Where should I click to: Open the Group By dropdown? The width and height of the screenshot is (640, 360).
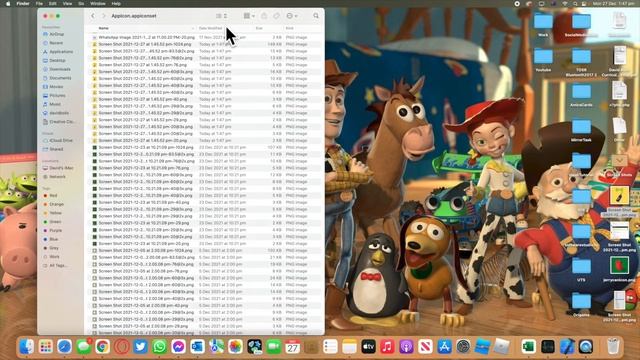click(x=249, y=16)
